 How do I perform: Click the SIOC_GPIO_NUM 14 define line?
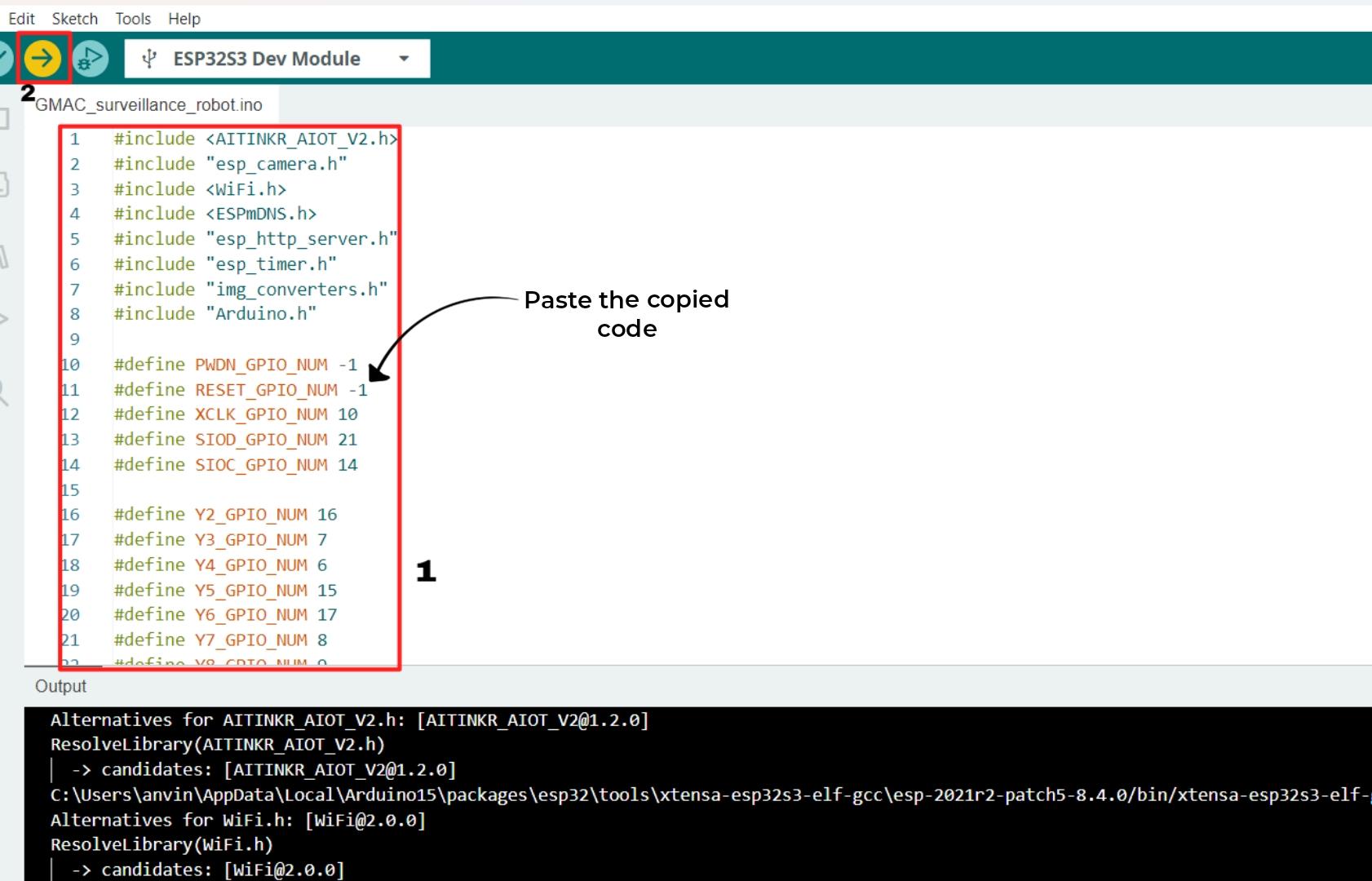(236, 465)
